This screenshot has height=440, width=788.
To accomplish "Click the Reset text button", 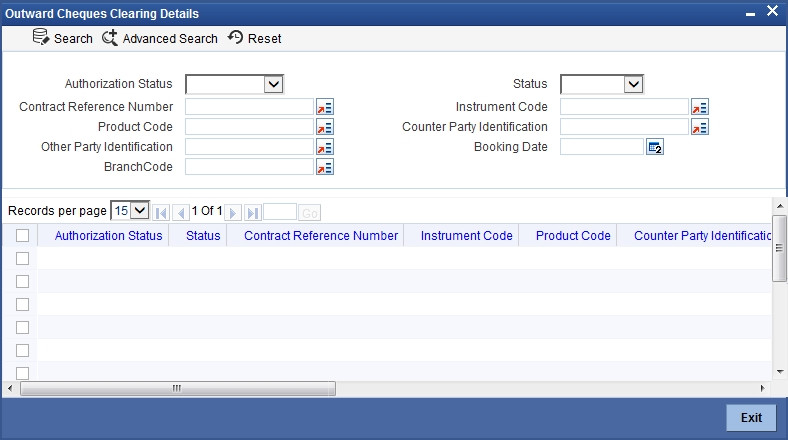I will click(x=264, y=39).
